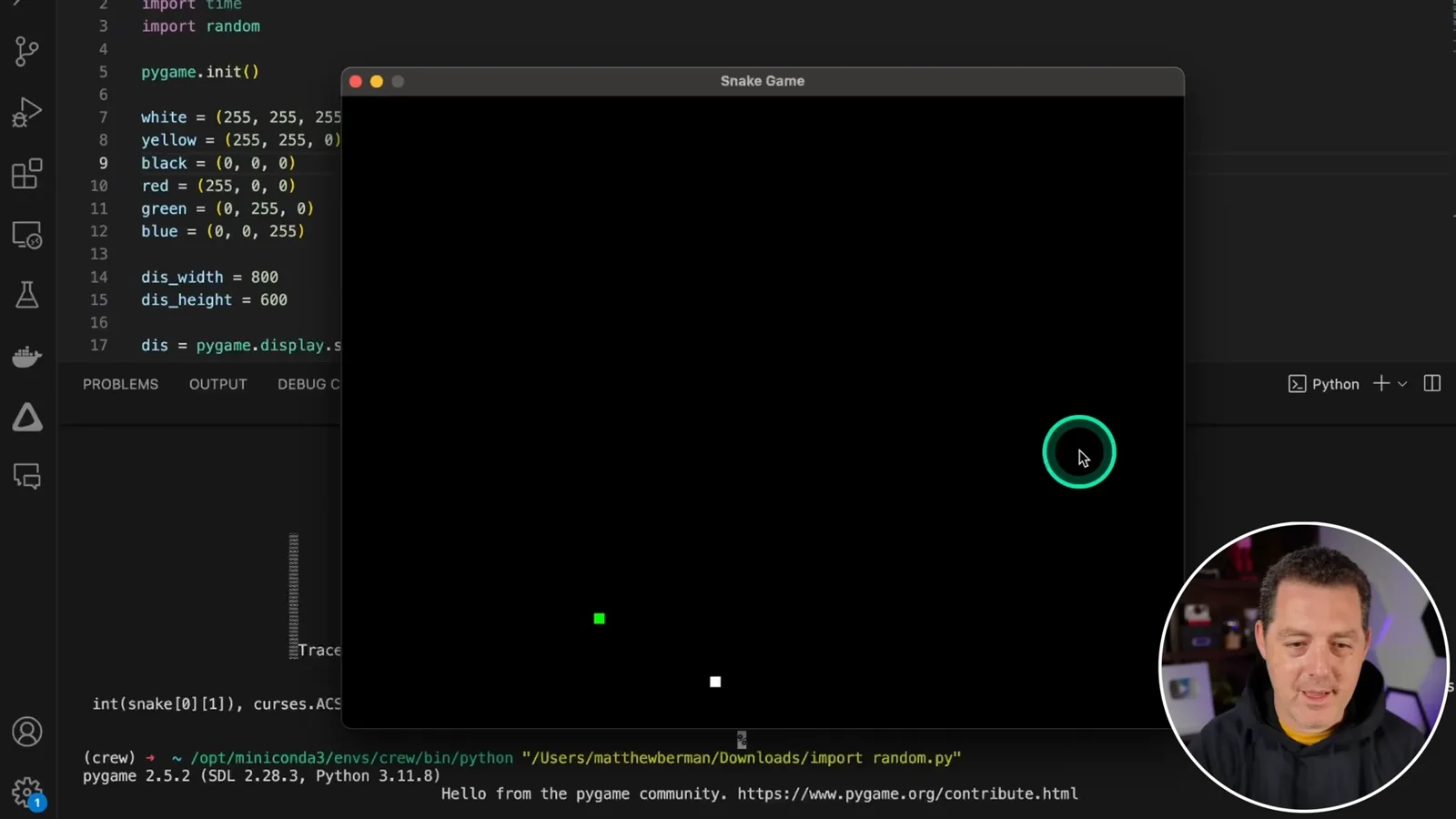The image size is (1456, 819).
Task: Open the Extensions view
Action: click(27, 173)
